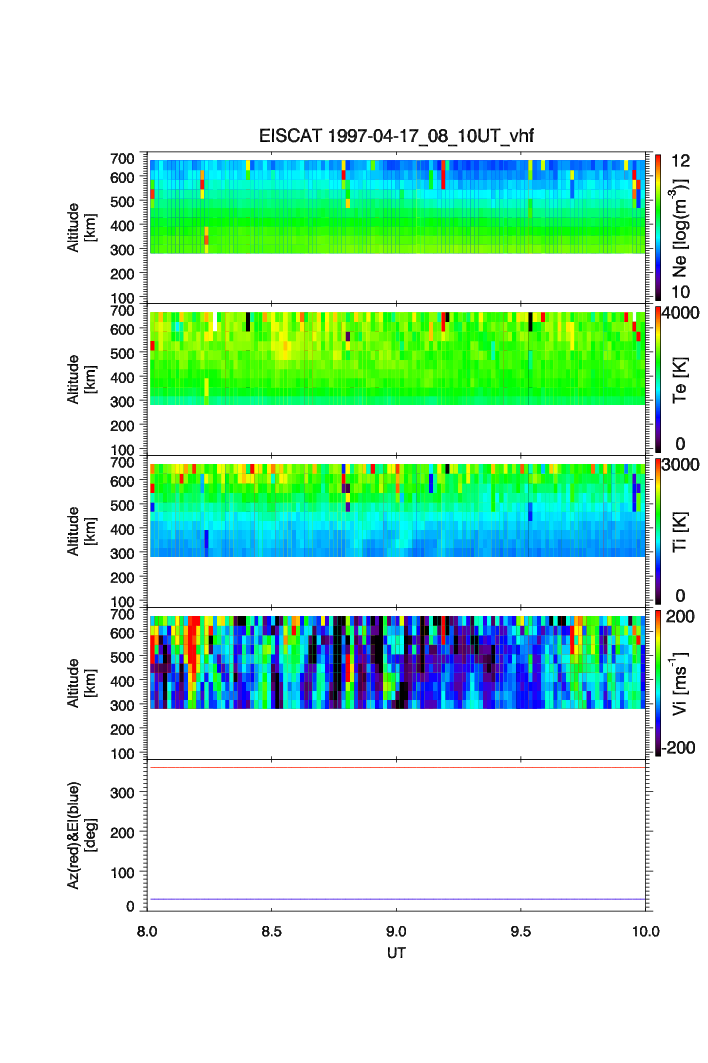Screen dimensions: 708x1063
Task: Click the 0 tick on the Az/El axis
Action: pyautogui.click(x=130, y=906)
